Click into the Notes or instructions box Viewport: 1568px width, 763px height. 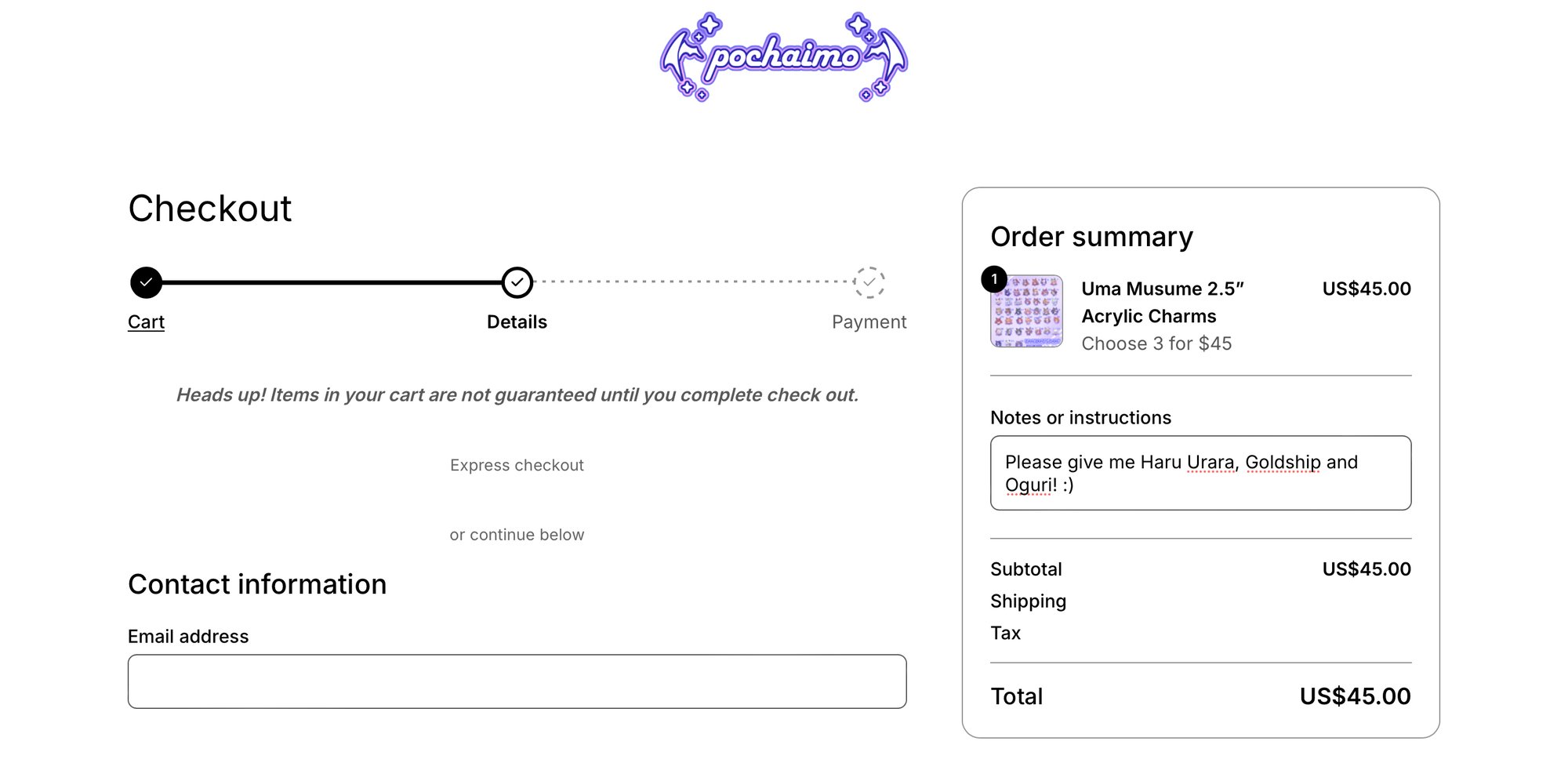[x=1200, y=473]
